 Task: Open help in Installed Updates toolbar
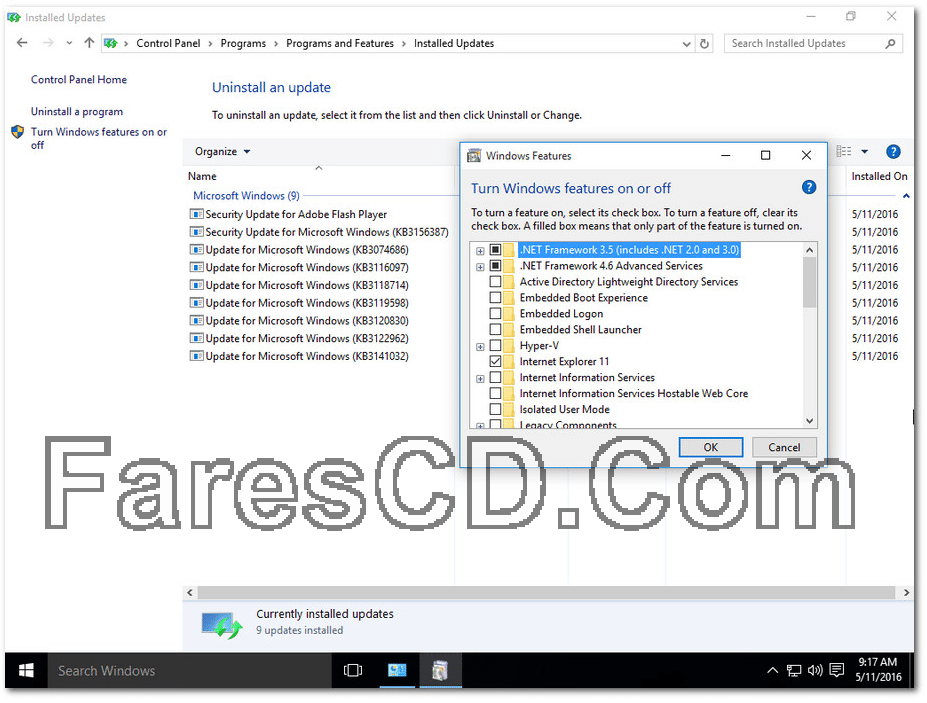click(x=893, y=151)
